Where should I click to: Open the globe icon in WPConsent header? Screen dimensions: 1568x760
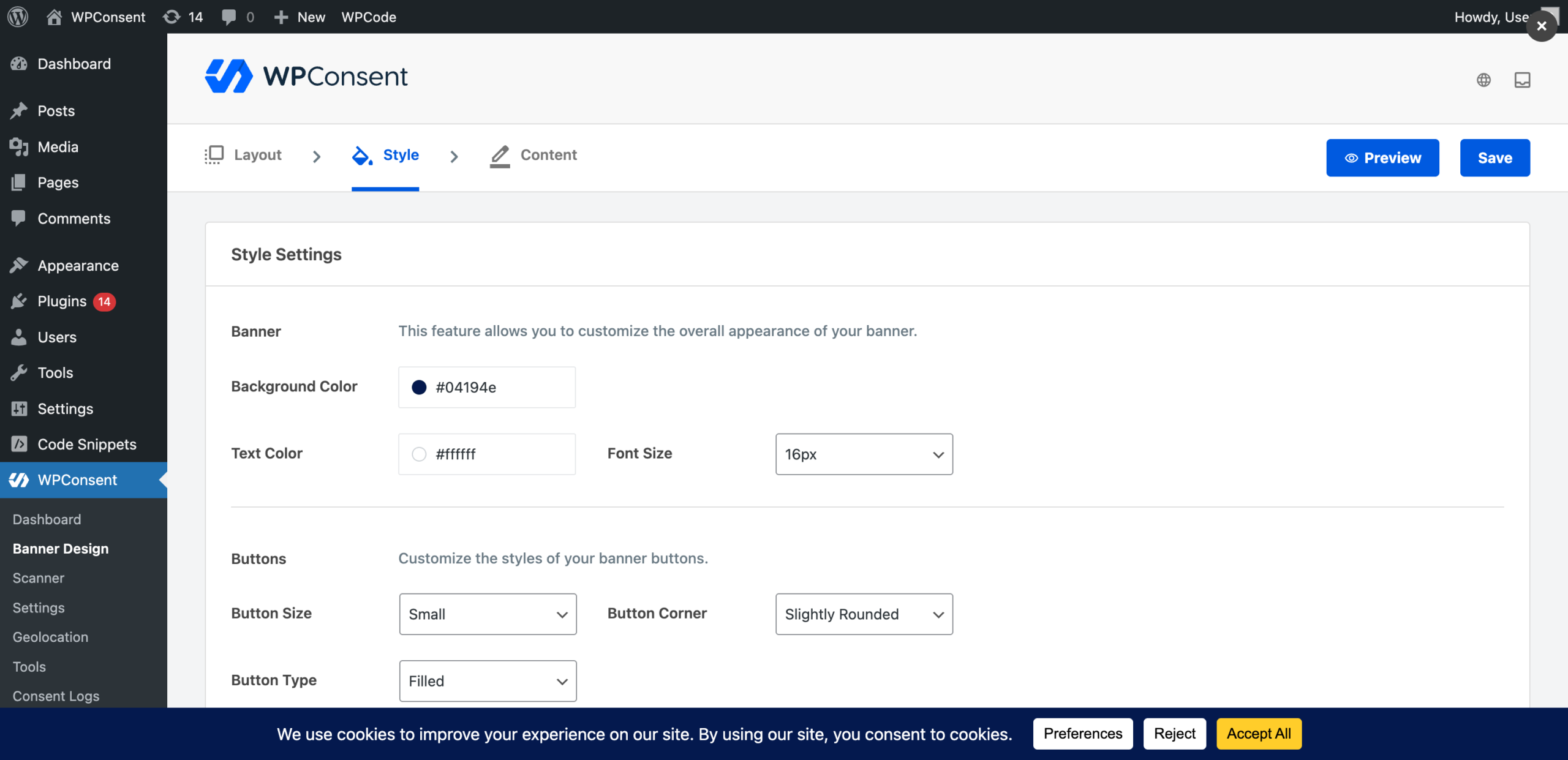[1483, 80]
